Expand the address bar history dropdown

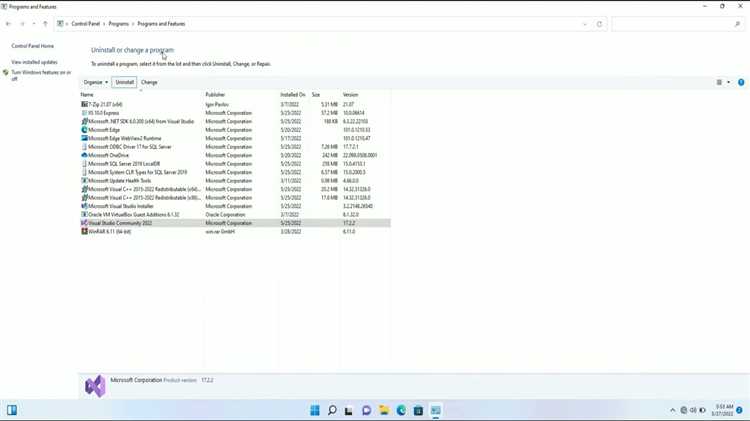585,24
